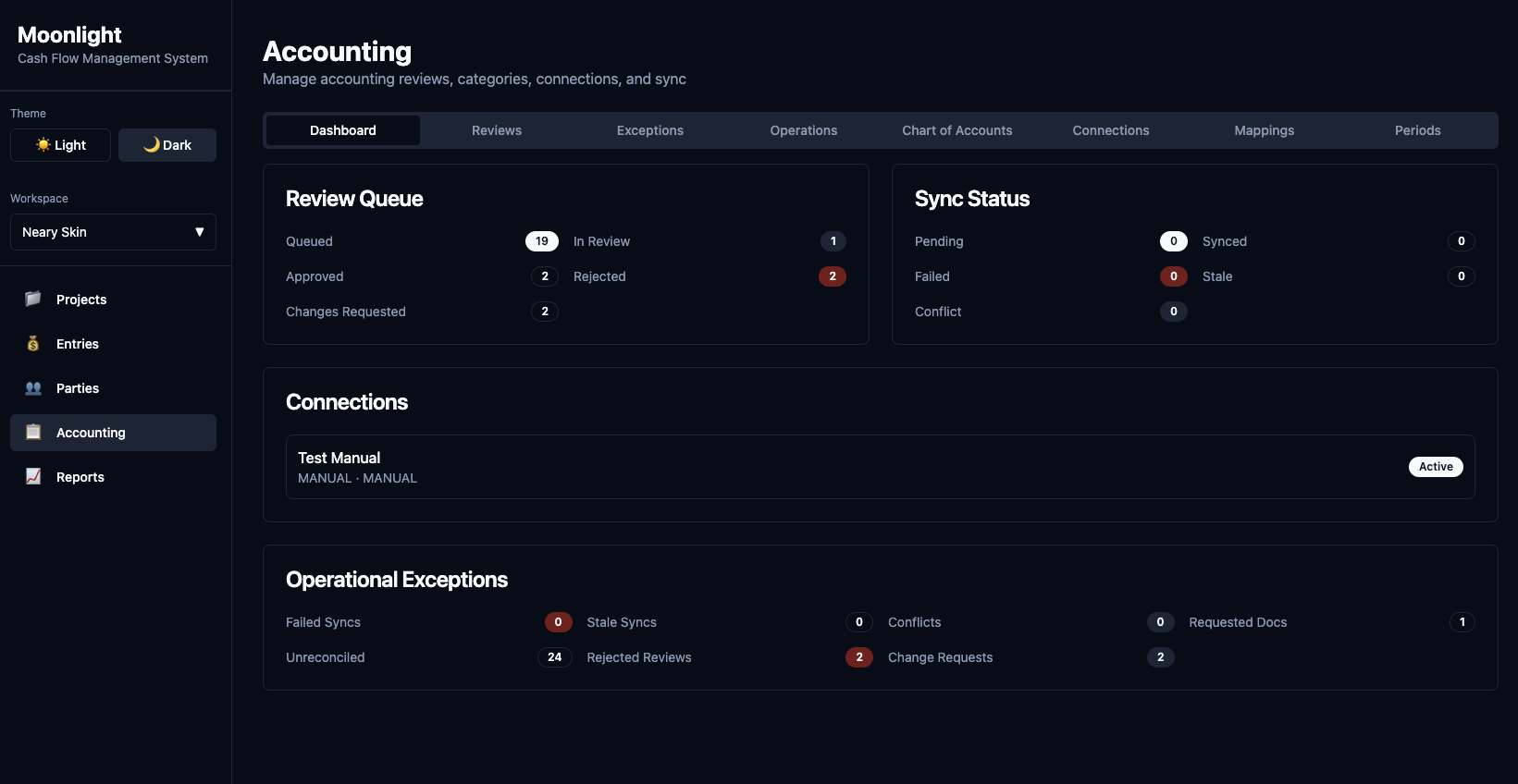Open Projects in the sidebar
This screenshot has height=784, width=1518.
[x=113, y=300]
